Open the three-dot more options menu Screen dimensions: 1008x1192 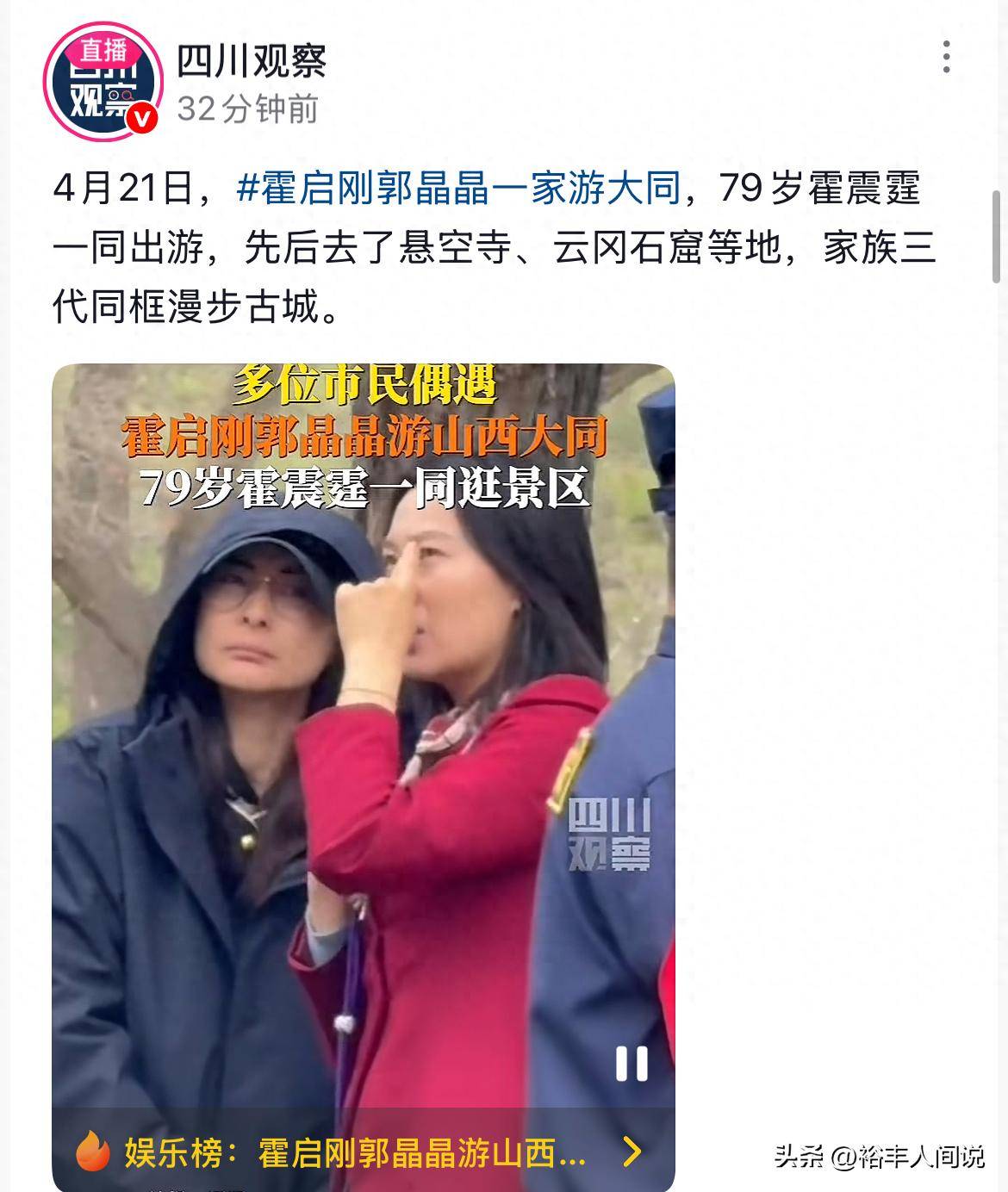pyautogui.click(x=946, y=57)
